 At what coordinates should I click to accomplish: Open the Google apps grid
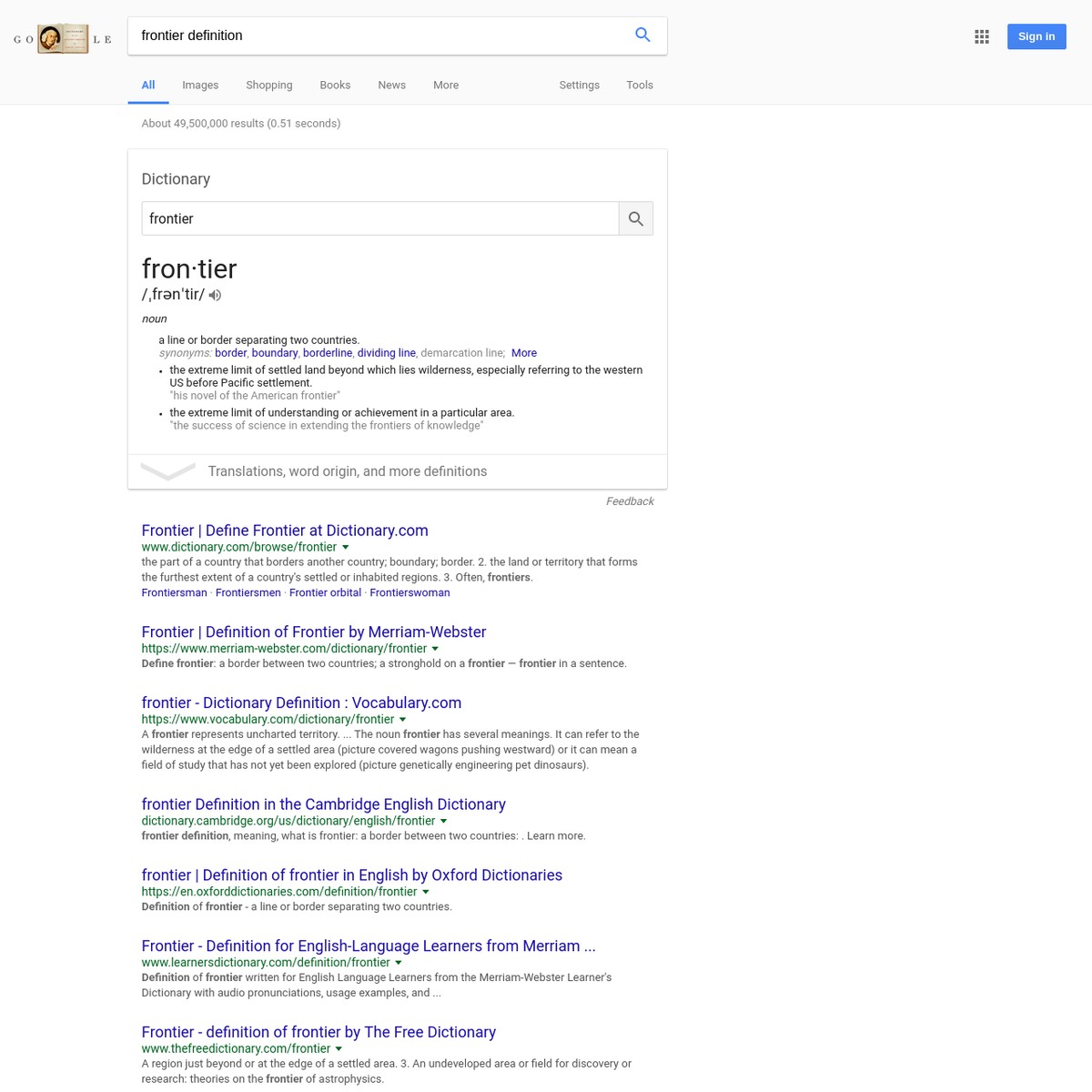982,36
